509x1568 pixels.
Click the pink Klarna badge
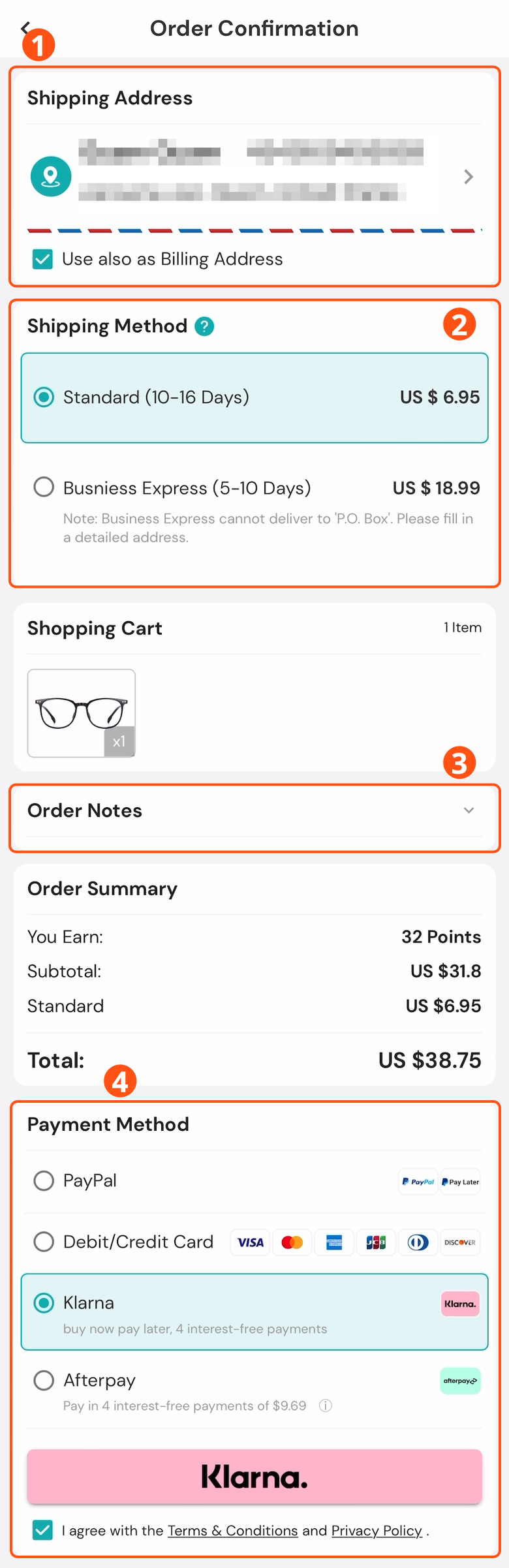pyautogui.click(x=460, y=1303)
